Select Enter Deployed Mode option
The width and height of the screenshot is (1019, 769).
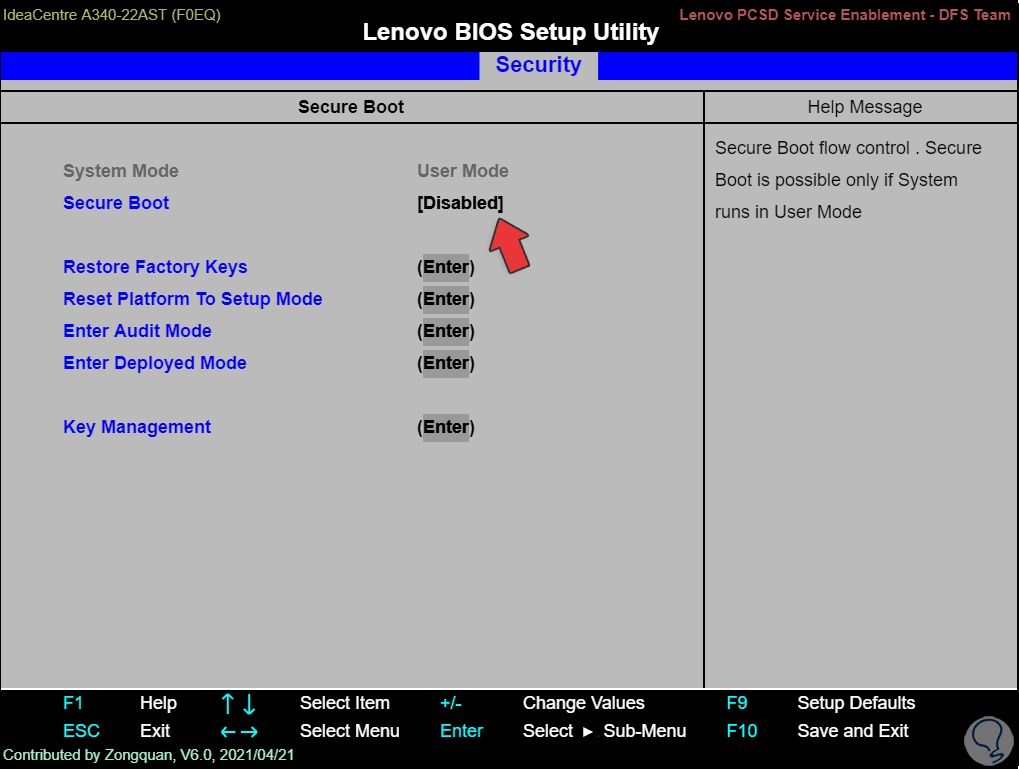tap(155, 363)
